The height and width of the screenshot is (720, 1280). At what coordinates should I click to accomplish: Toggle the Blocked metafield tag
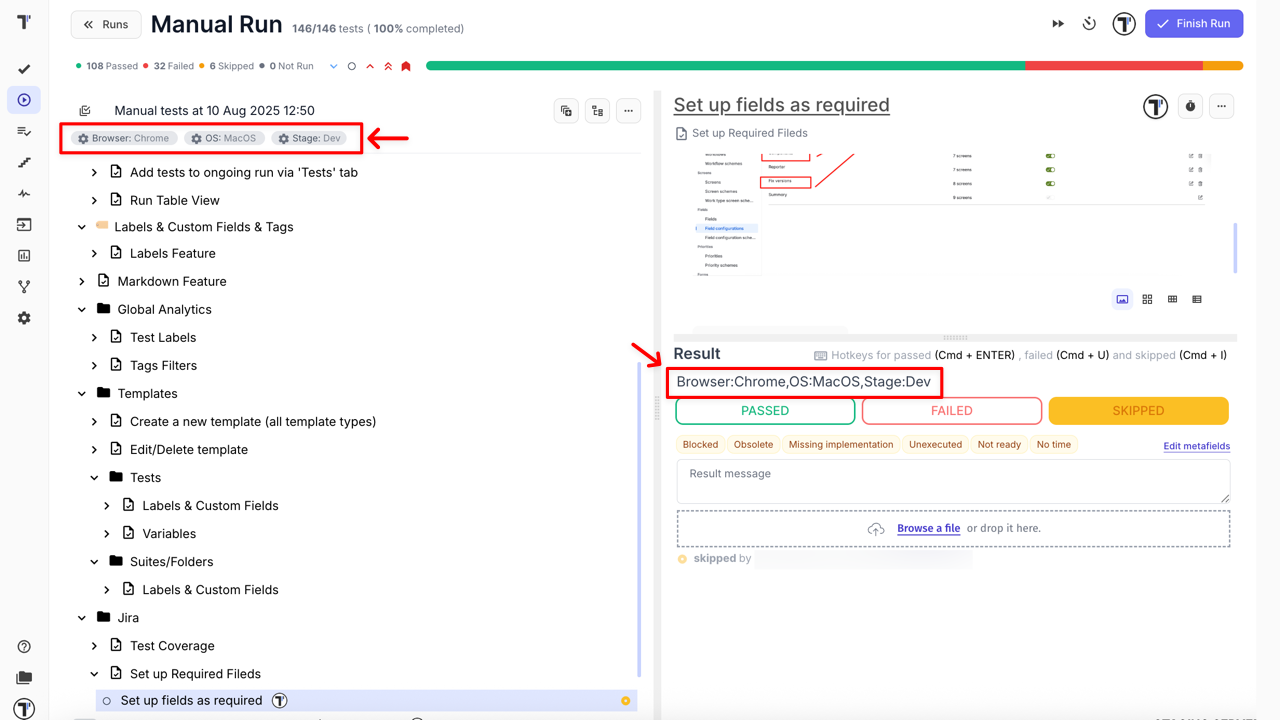click(x=700, y=444)
